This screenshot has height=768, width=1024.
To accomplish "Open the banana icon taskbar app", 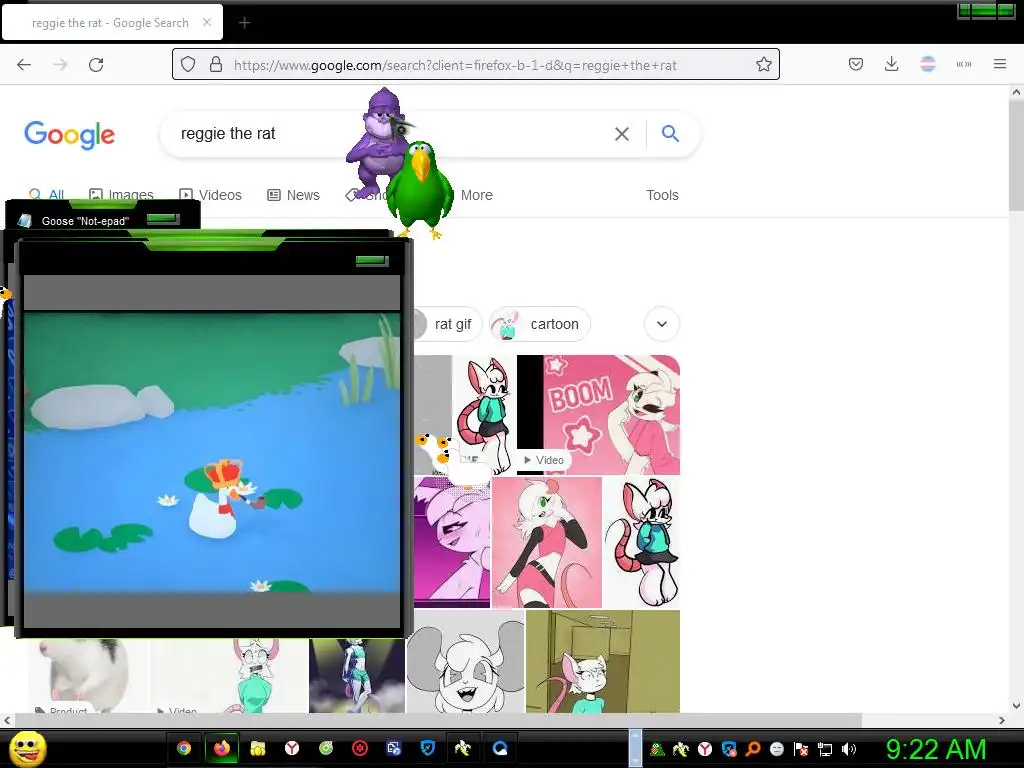I will [462, 748].
